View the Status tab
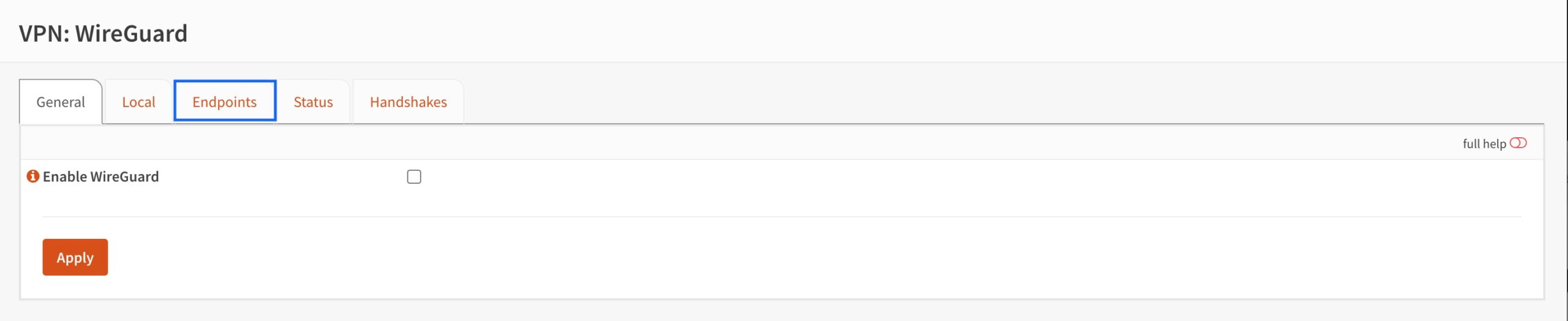The width and height of the screenshot is (1568, 321). tap(313, 102)
